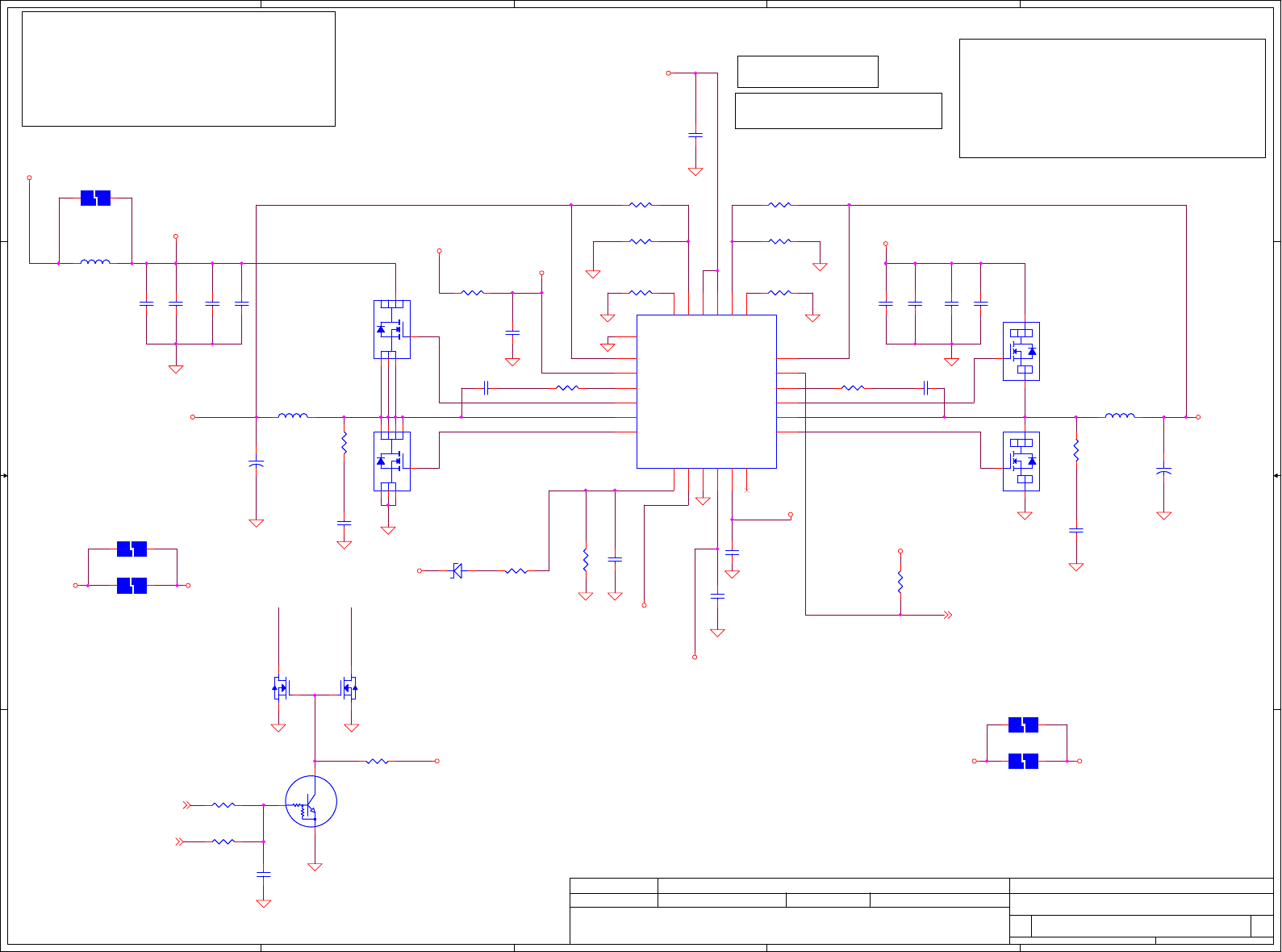Viewport: 1282px width, 952px height.
Task: Click the blue jumper above the input inductor
Action: 95,198
